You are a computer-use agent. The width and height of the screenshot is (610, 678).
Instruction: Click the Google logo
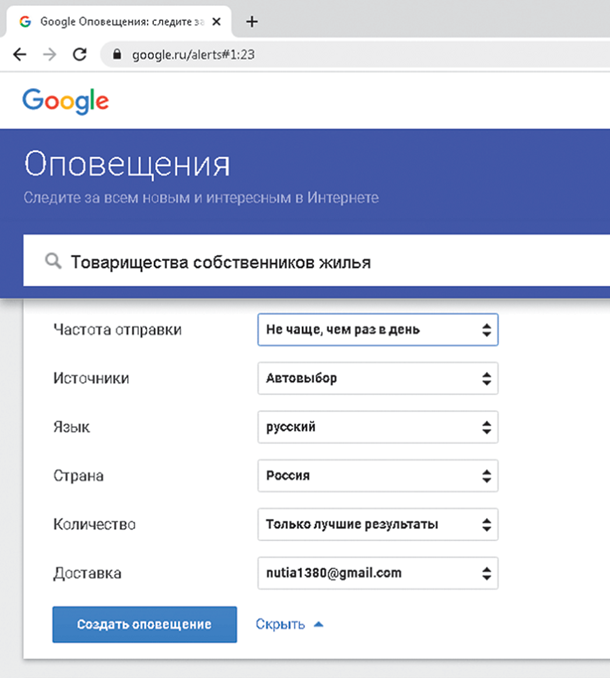(65, 100)
